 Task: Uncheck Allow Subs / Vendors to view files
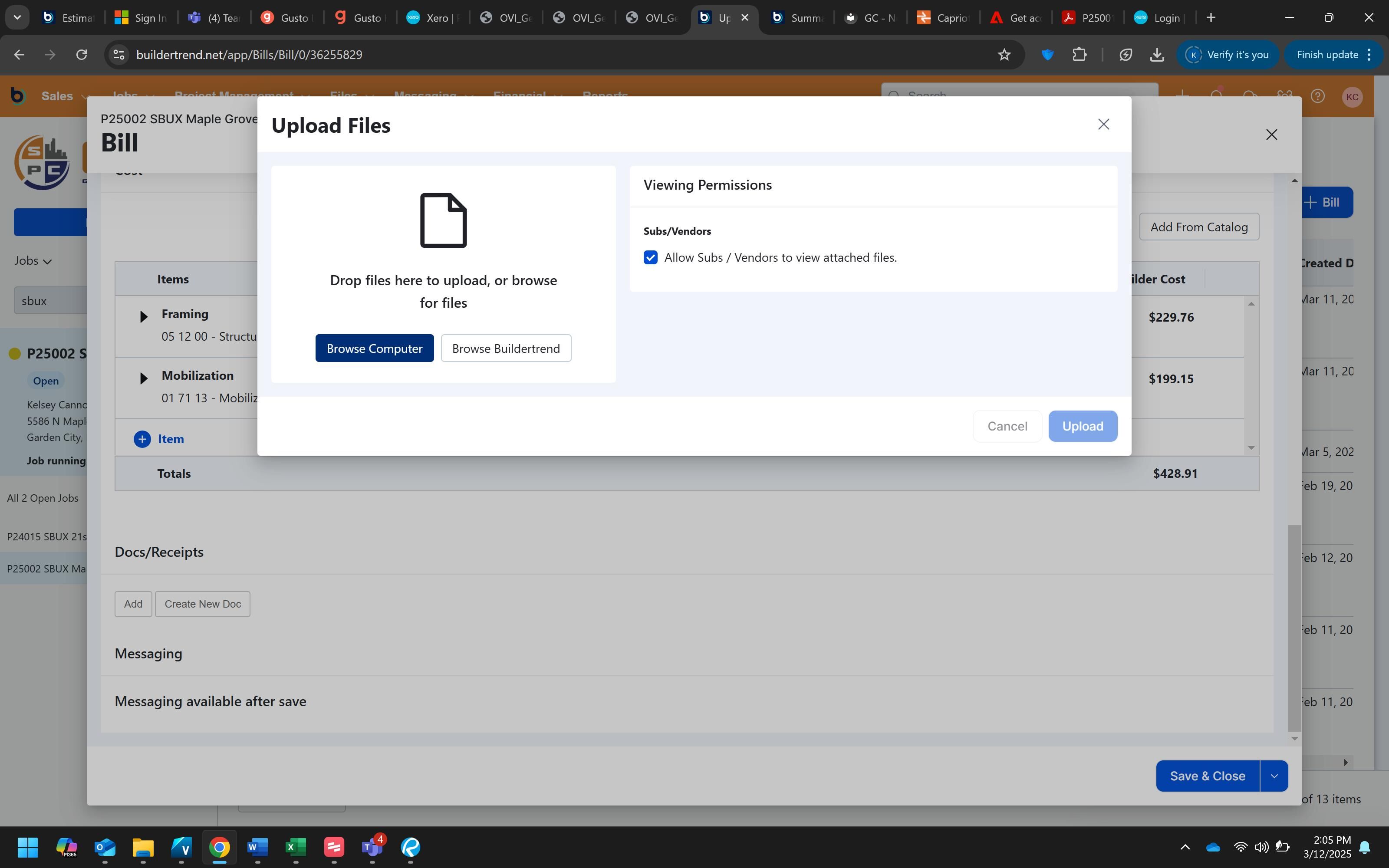tap(650, 257)
